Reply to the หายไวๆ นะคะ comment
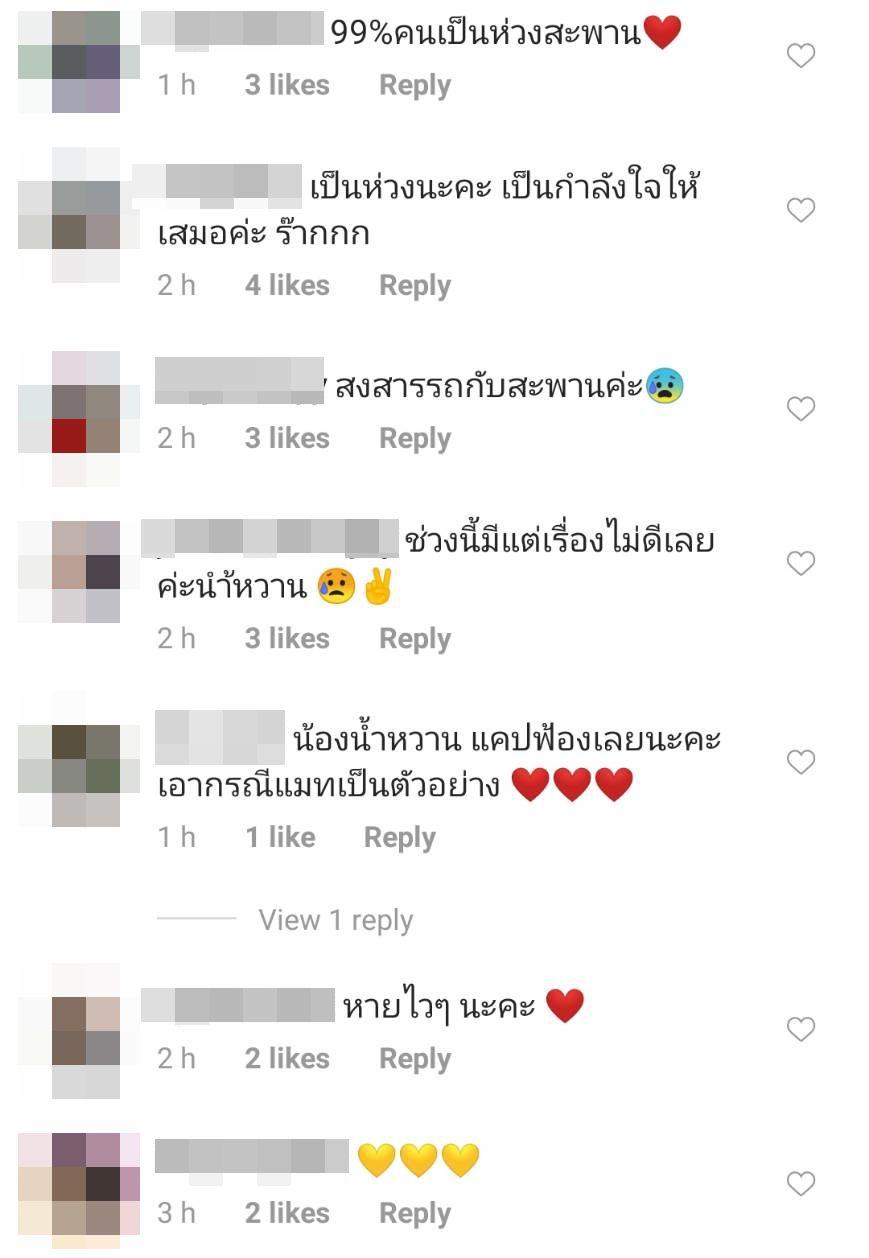 click(x=414, y=1059)
